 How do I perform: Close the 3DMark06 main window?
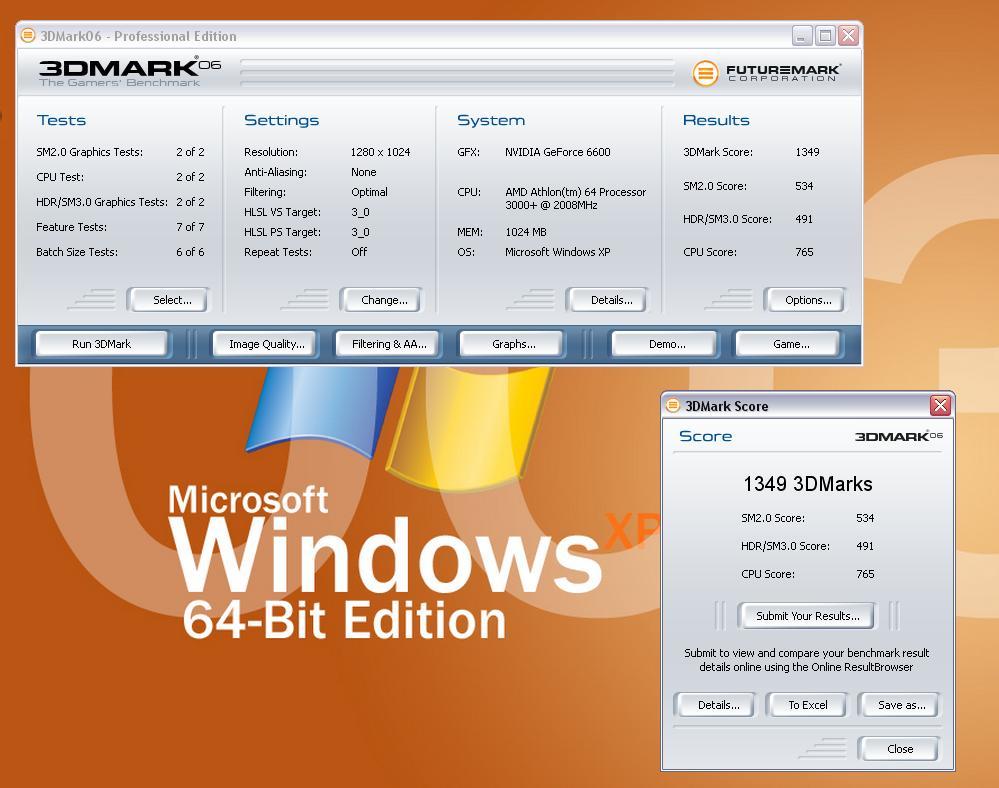848,36
